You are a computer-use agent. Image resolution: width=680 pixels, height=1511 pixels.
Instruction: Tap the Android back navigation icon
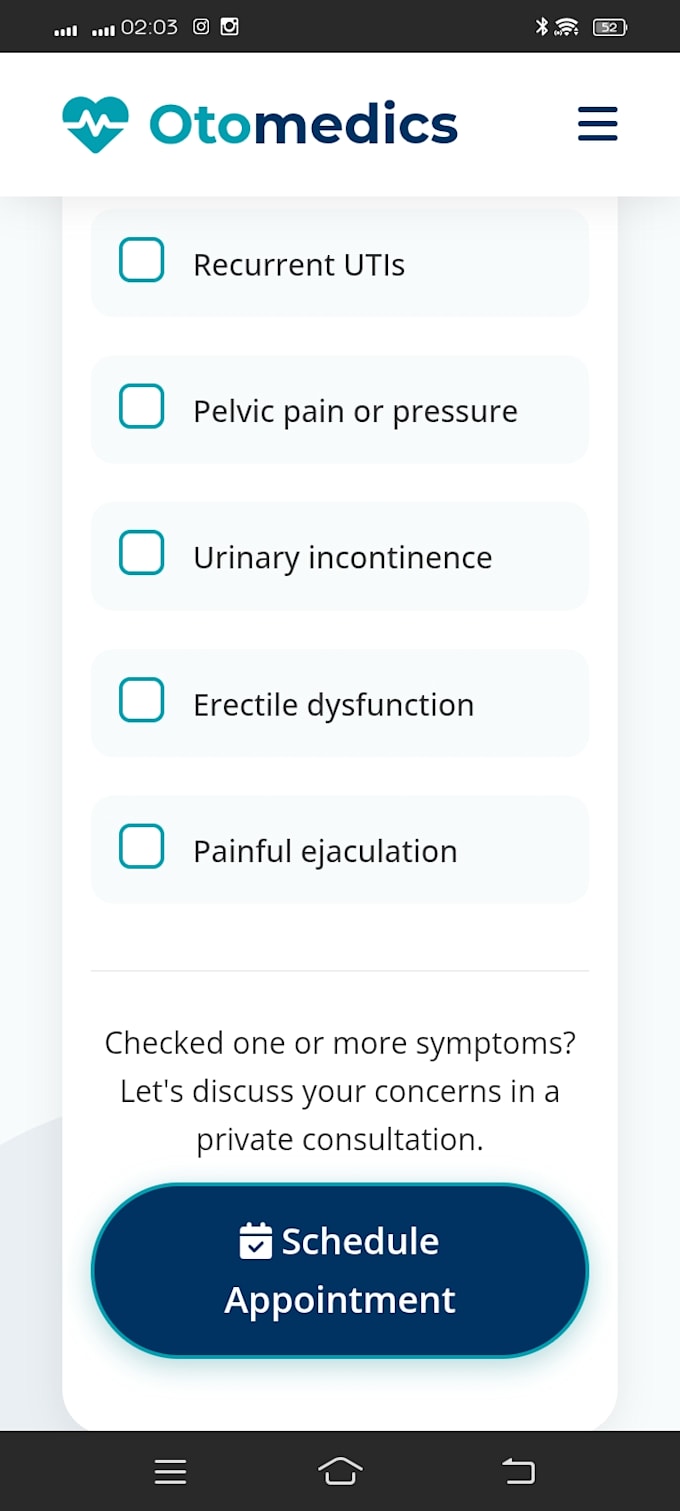[518, 1471]
